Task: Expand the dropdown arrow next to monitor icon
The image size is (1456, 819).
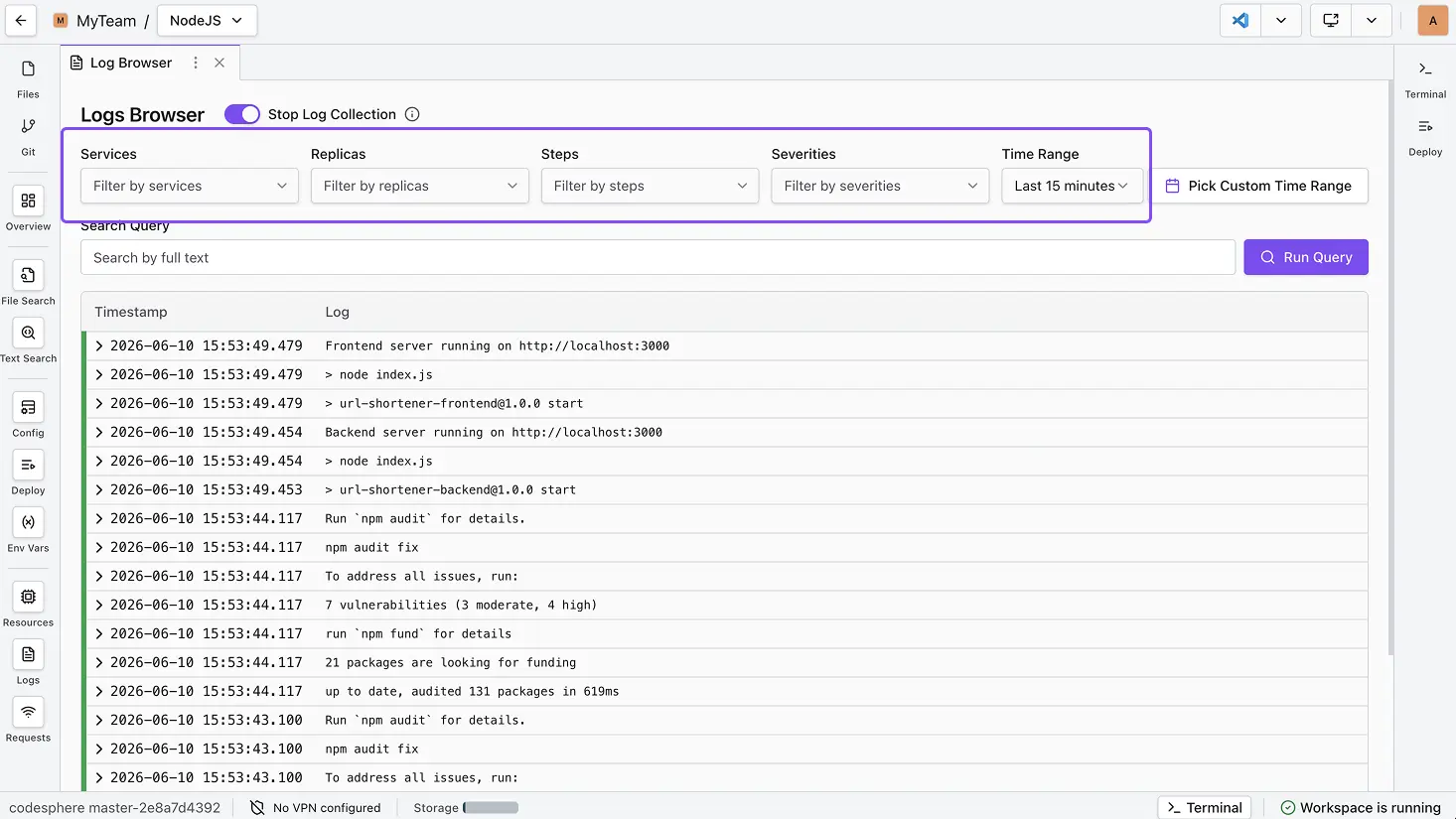Action: point(1372,20)
